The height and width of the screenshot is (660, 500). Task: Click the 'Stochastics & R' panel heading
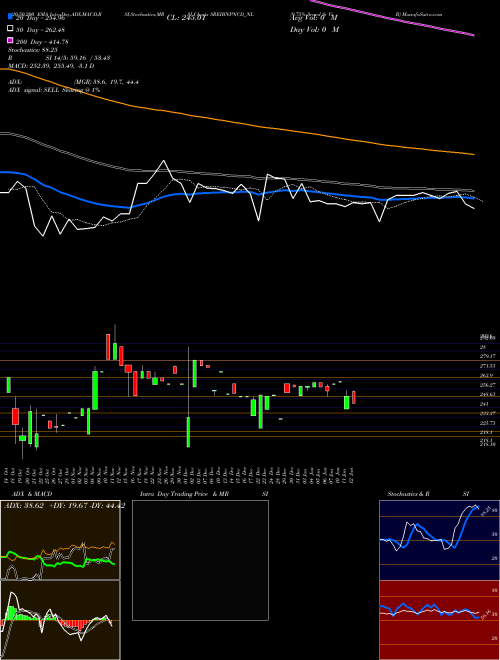tap(409, 494)
